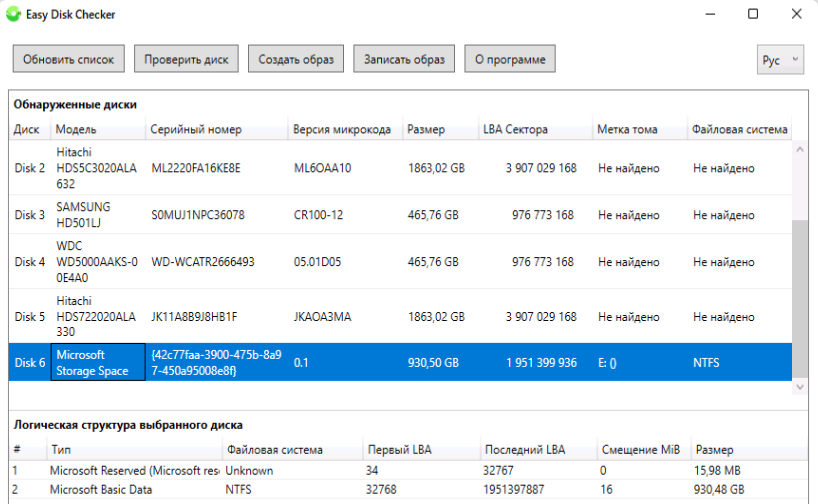
Task: Click the 930,50 GB size cell
Action: point(433,362)
